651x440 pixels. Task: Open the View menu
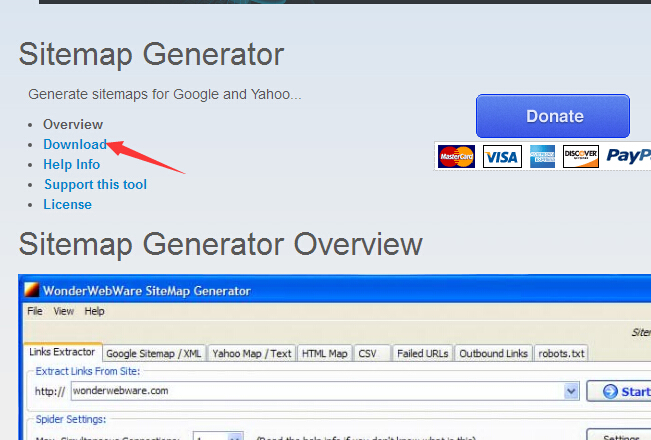tap(64, 311)
